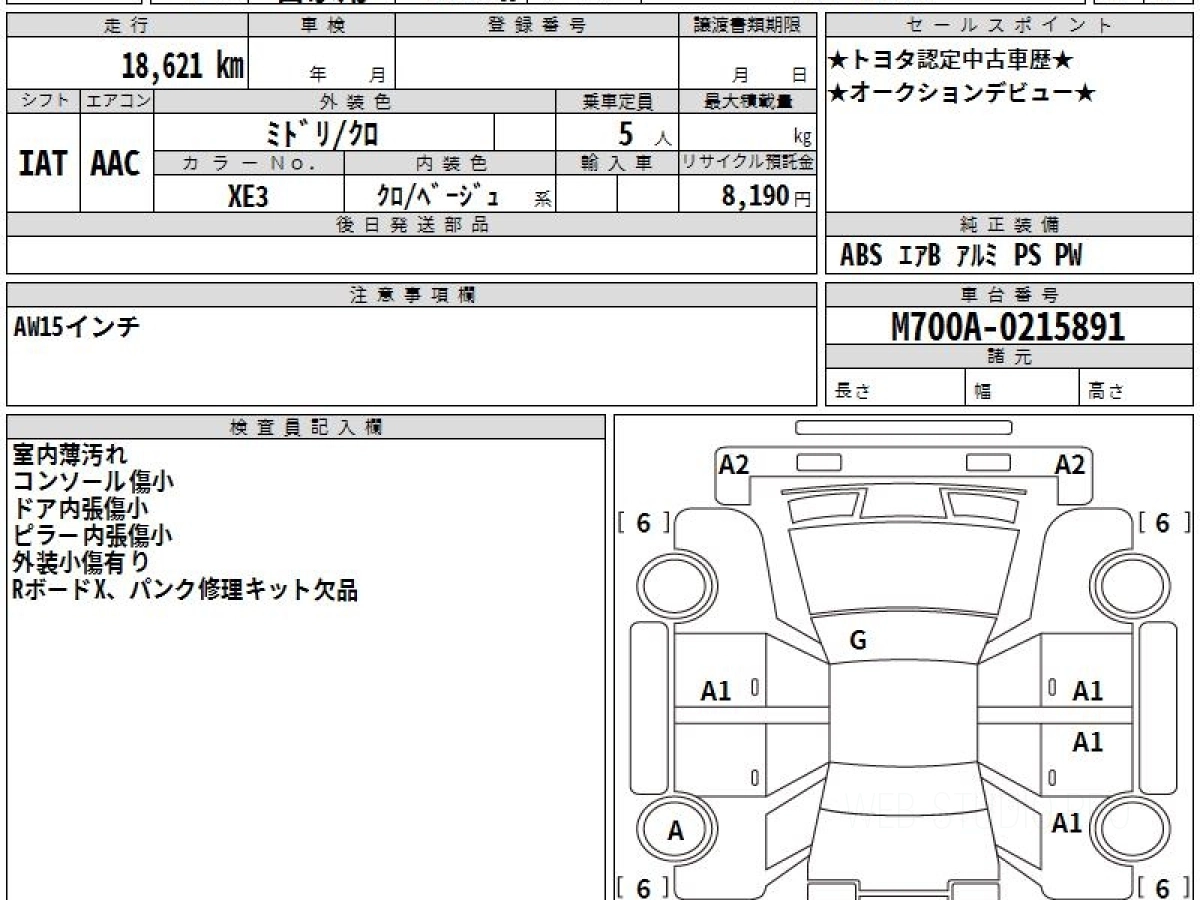Click the 譲渡書類期限 header
The width and height of the screenshot is (1200, 900).
747,26
